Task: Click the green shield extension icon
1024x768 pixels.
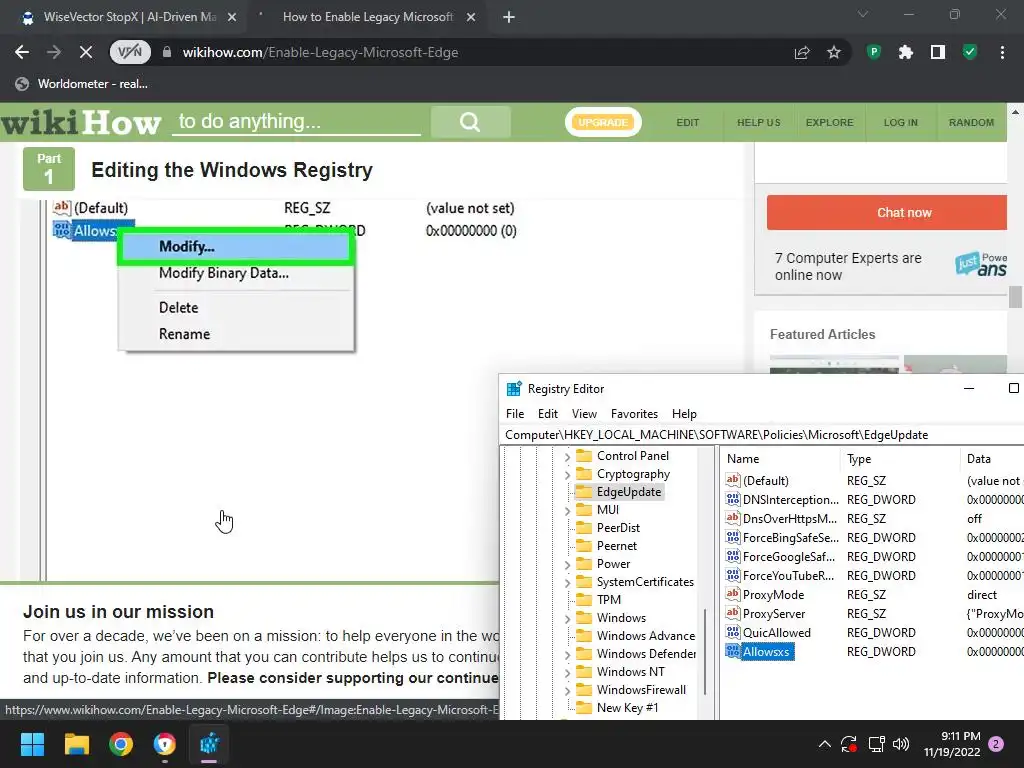Action: click(x=970, y=52)
